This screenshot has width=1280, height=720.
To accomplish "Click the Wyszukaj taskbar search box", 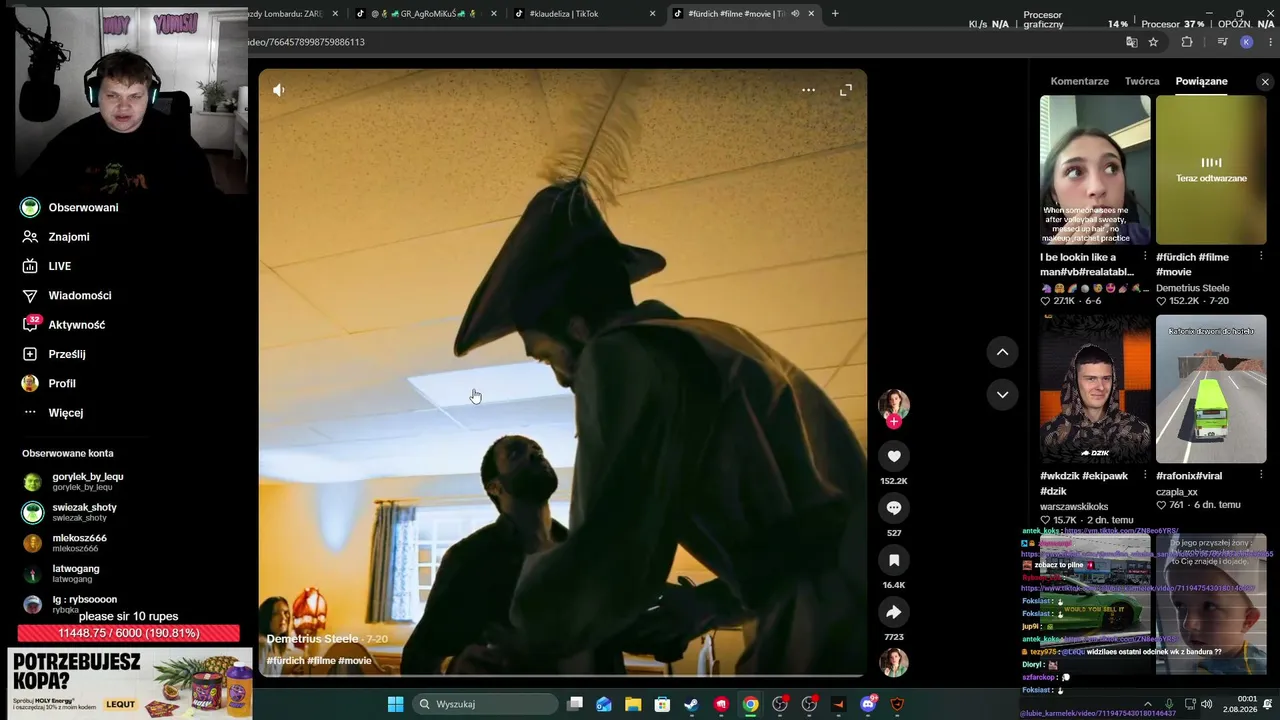I will pos(485,704).
